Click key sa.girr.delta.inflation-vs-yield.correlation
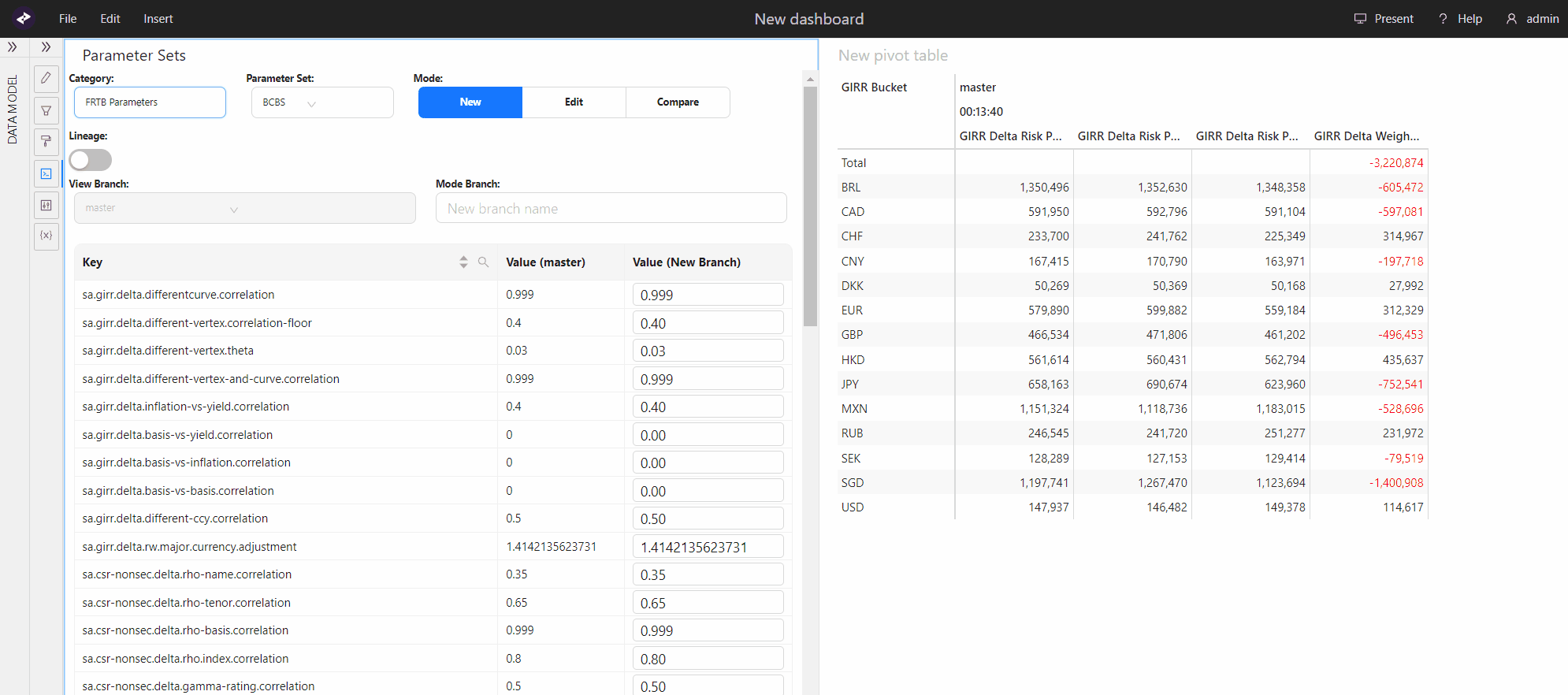1568x695 pixels. click(x=186, y=407)
